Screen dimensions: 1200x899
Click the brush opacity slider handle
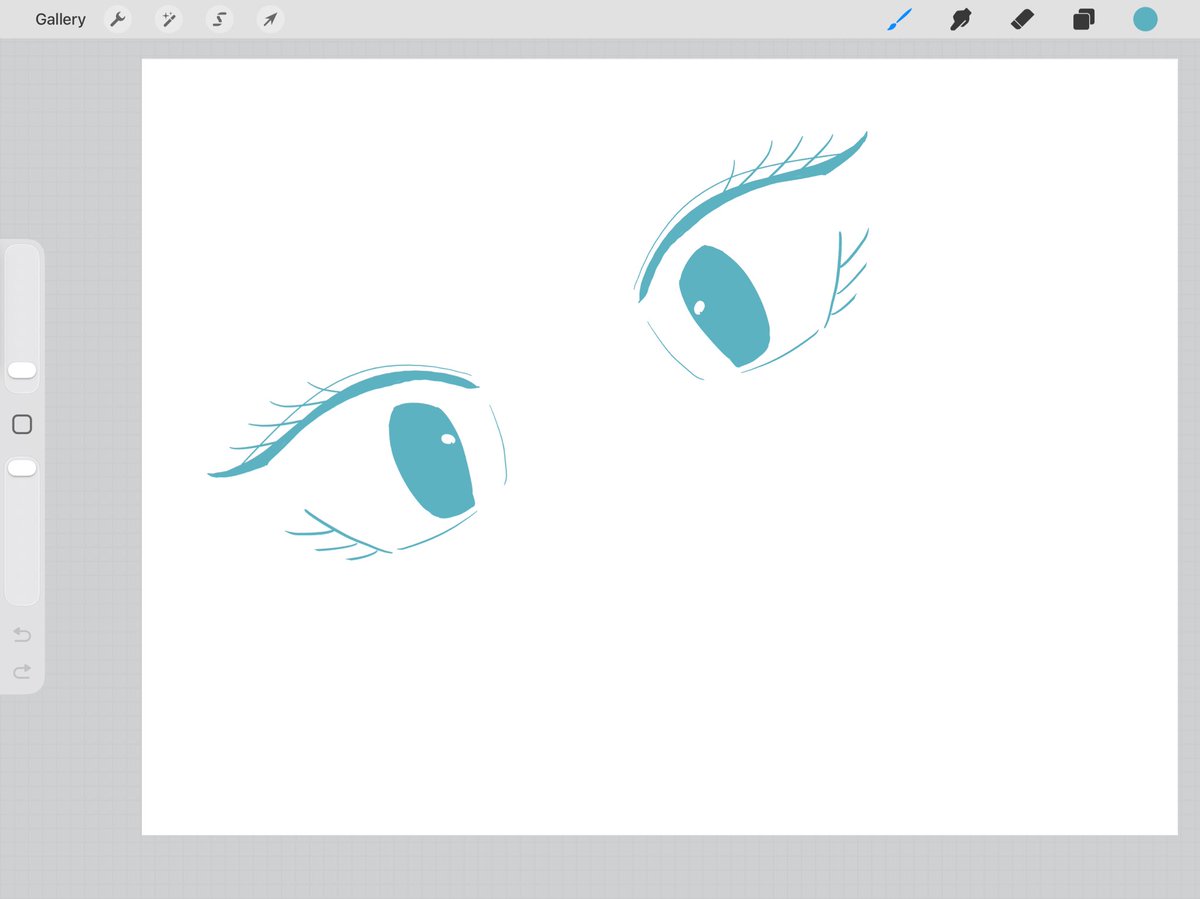click(x=22, y=468)
